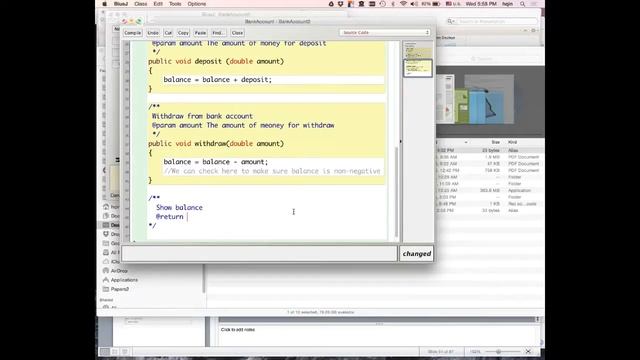Click the non-negative balance comment line

(272, 171)
